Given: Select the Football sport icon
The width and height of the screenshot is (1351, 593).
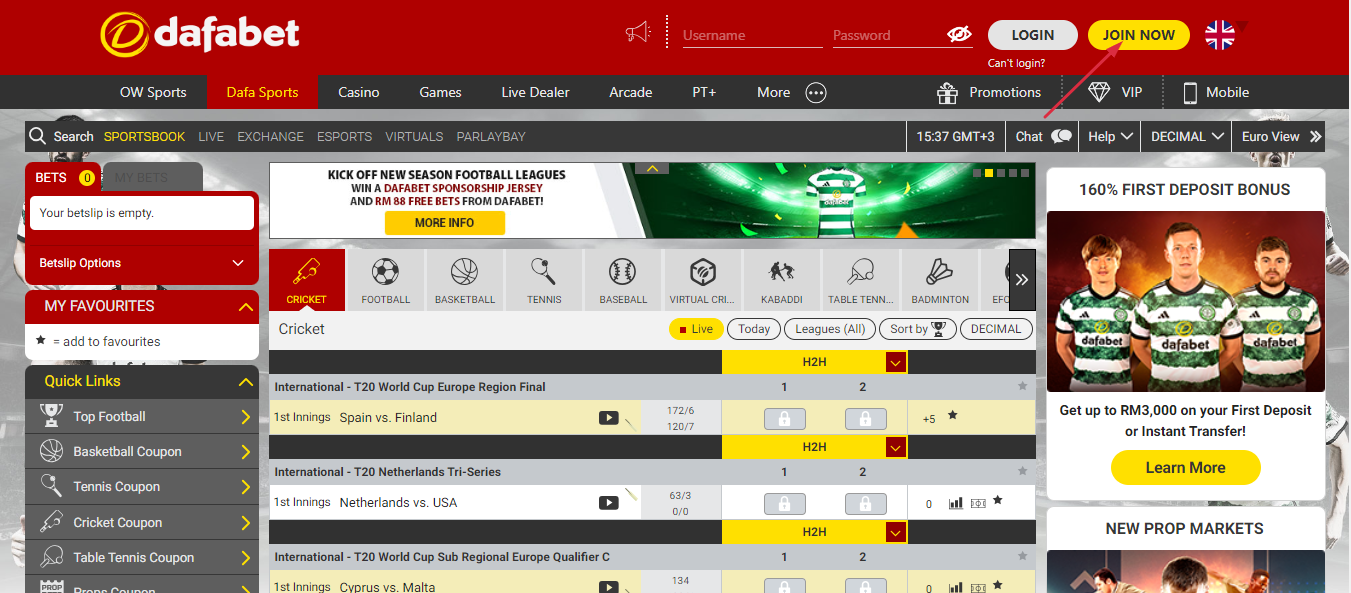Looking at the screenshot, I should click(385, 280).
